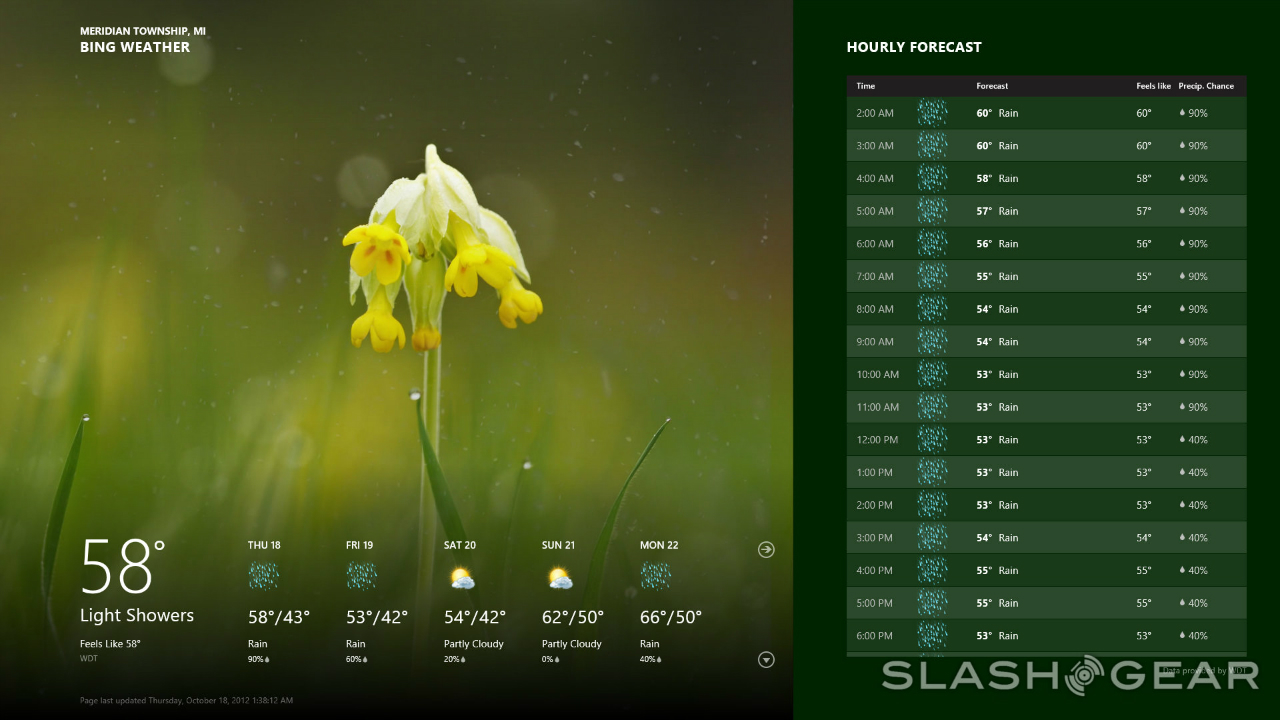Select the 57° Rain forecast at 5:00 AM
1280x720 pixels.
pos(998,211)
